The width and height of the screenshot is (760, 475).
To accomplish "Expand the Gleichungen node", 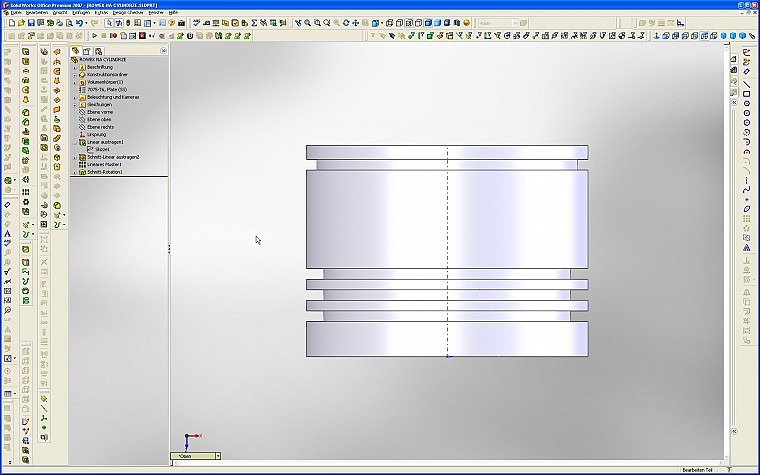I will pyautogui.click(x=75, y=105).
